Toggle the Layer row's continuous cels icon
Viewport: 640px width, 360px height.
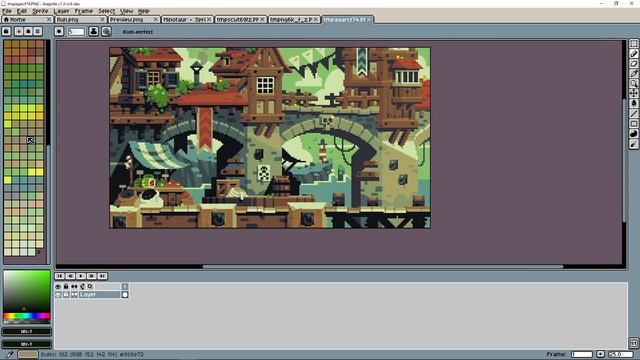74,295
